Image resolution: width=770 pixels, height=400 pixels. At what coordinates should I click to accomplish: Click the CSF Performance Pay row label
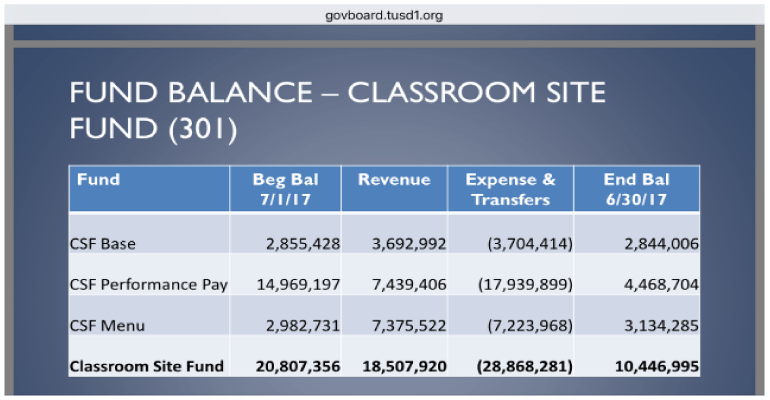point(149,284)
